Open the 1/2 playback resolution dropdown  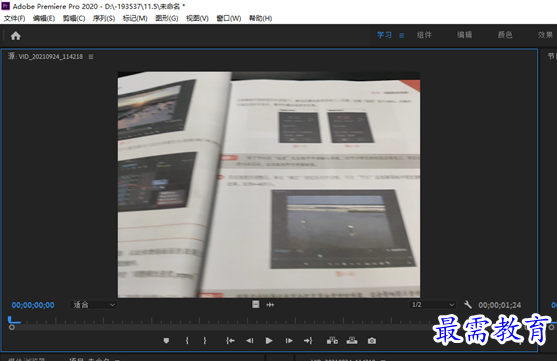click(x=432, y=305)
